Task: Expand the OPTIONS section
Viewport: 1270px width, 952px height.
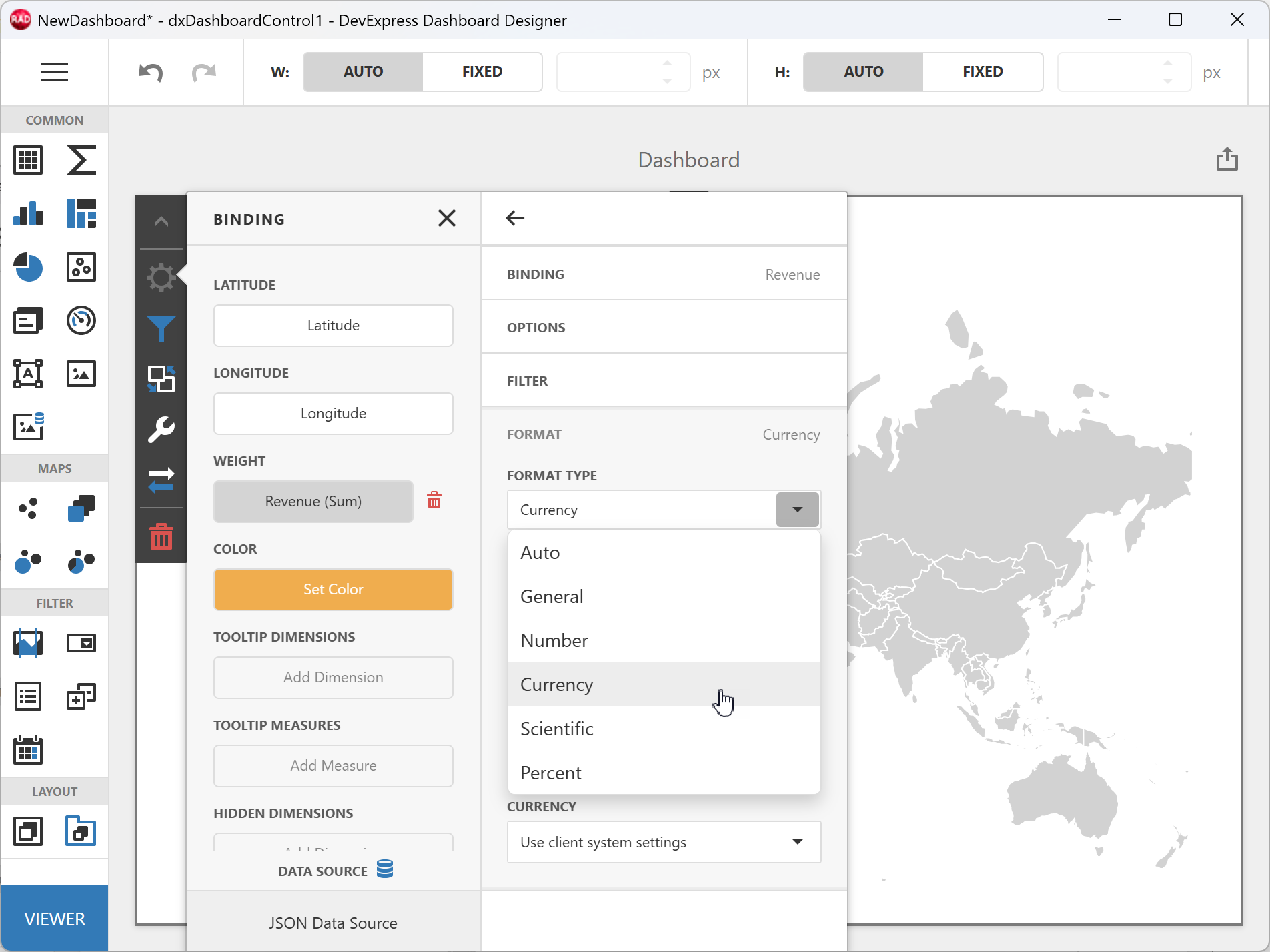Action: [664, 328]
